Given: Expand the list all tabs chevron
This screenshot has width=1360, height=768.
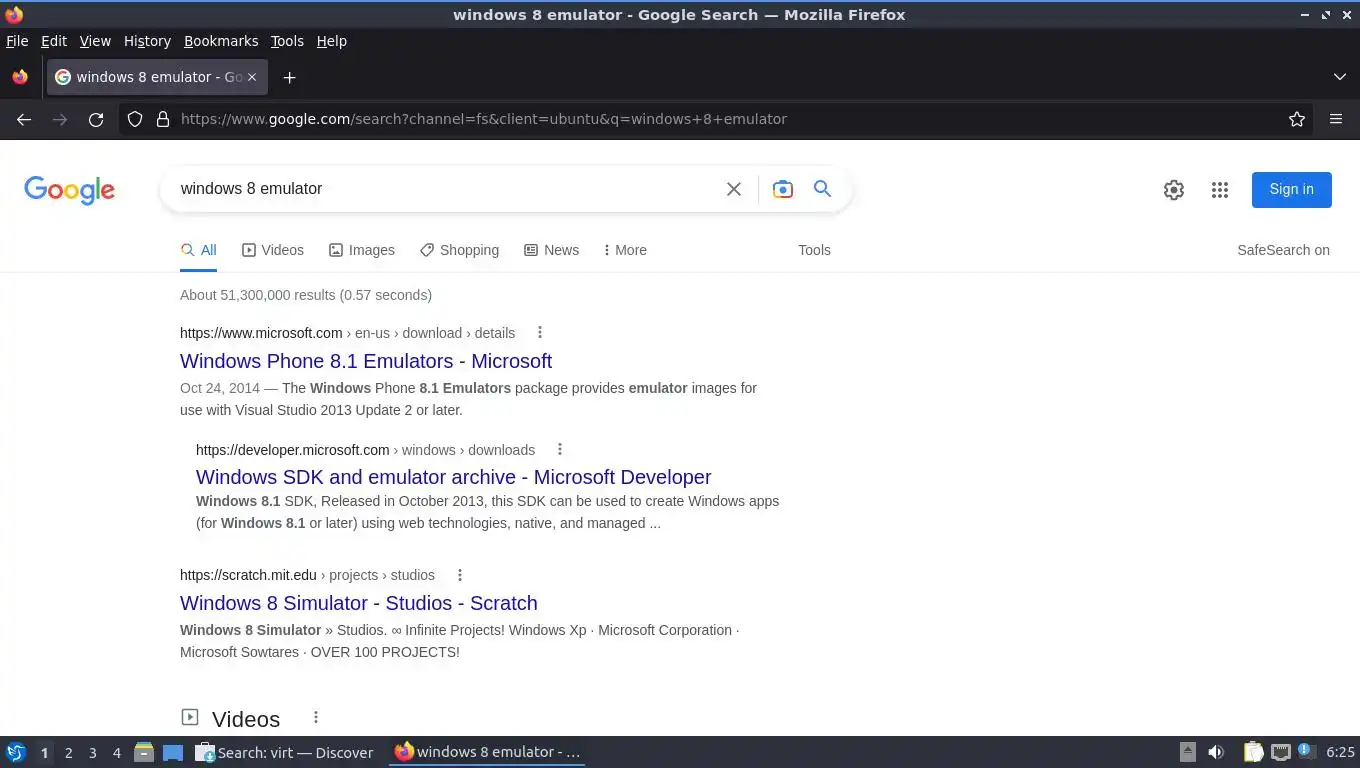Looking at the screenshot, I should (1340, 77).
